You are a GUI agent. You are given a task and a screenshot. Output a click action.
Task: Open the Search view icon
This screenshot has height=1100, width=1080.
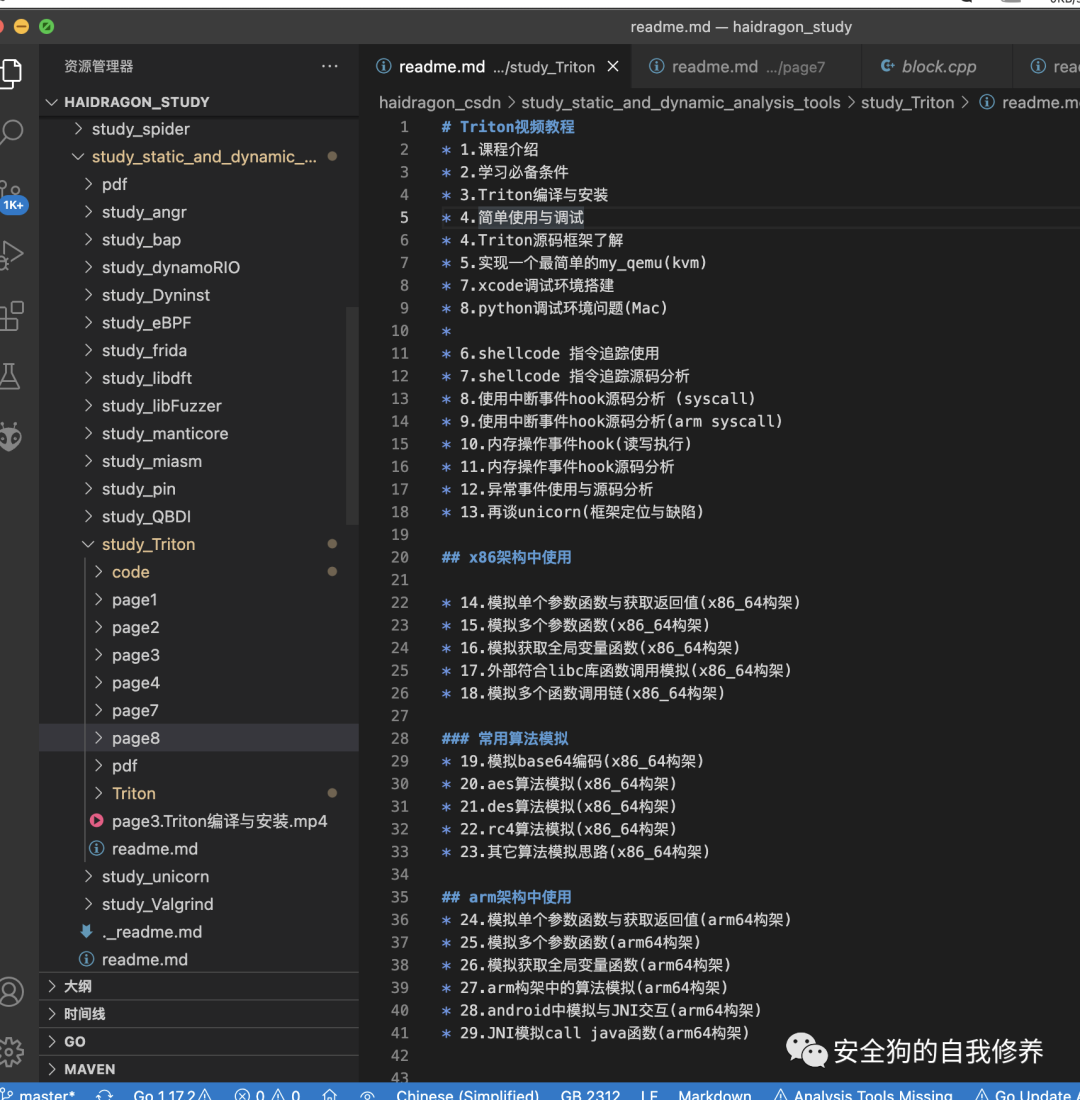coord(11,132)
